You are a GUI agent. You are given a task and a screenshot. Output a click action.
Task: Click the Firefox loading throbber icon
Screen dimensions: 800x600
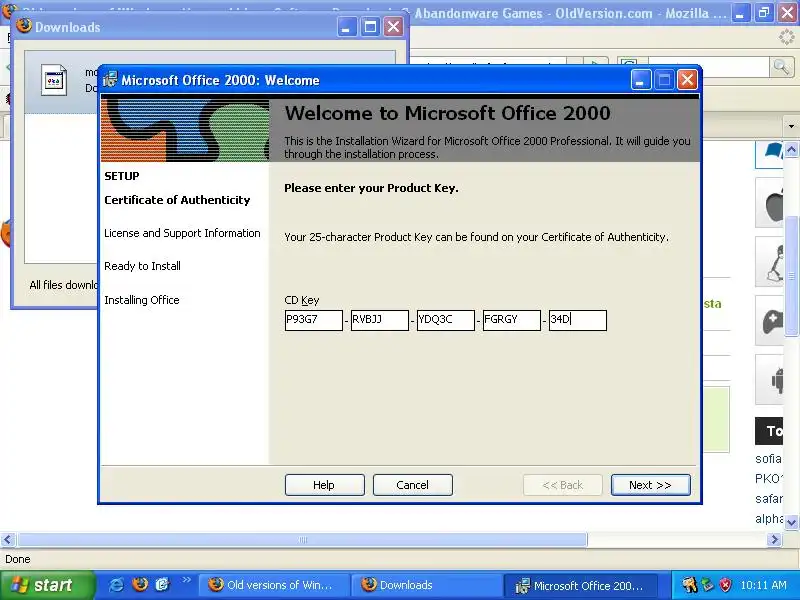[787, 37]
